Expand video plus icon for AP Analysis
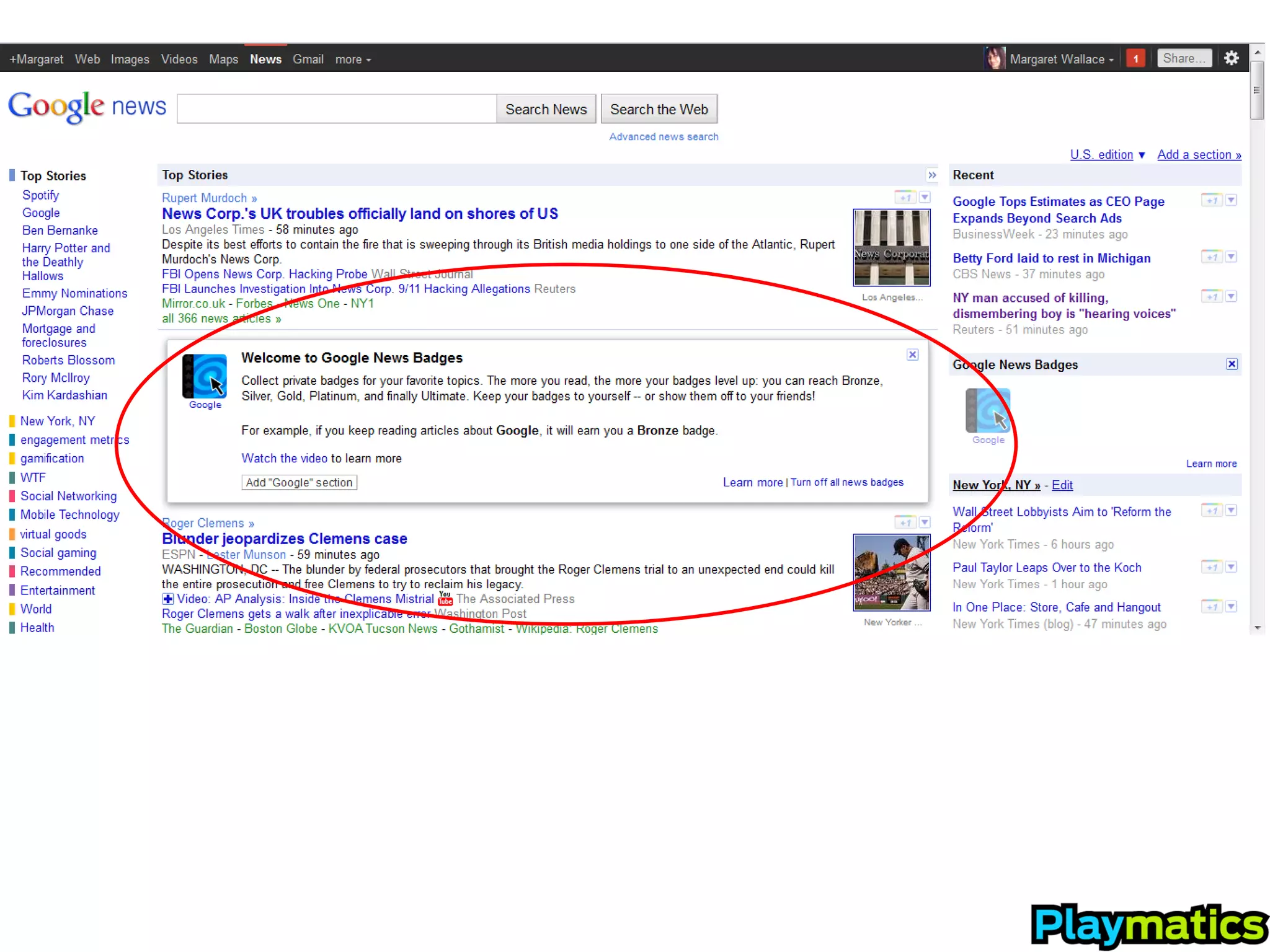Image resolution: width=1270 pixels, height=952 pixels. coord(167,599)
